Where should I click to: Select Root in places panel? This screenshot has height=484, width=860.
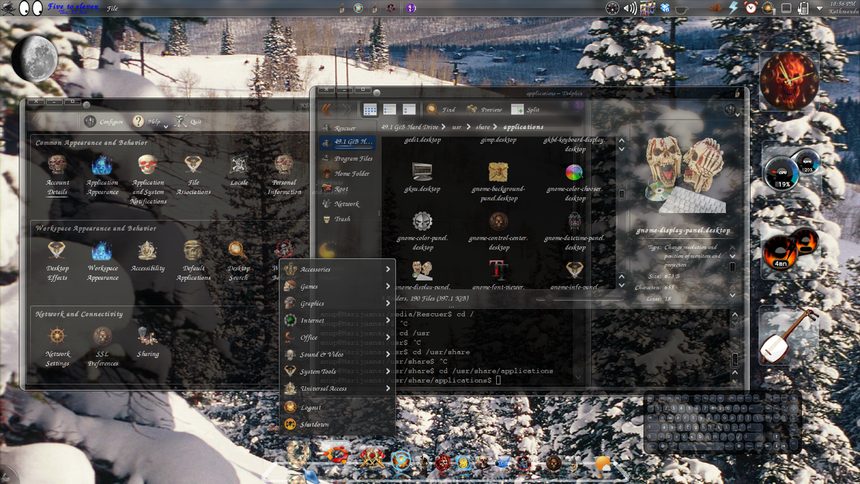(x=348, y=189)
